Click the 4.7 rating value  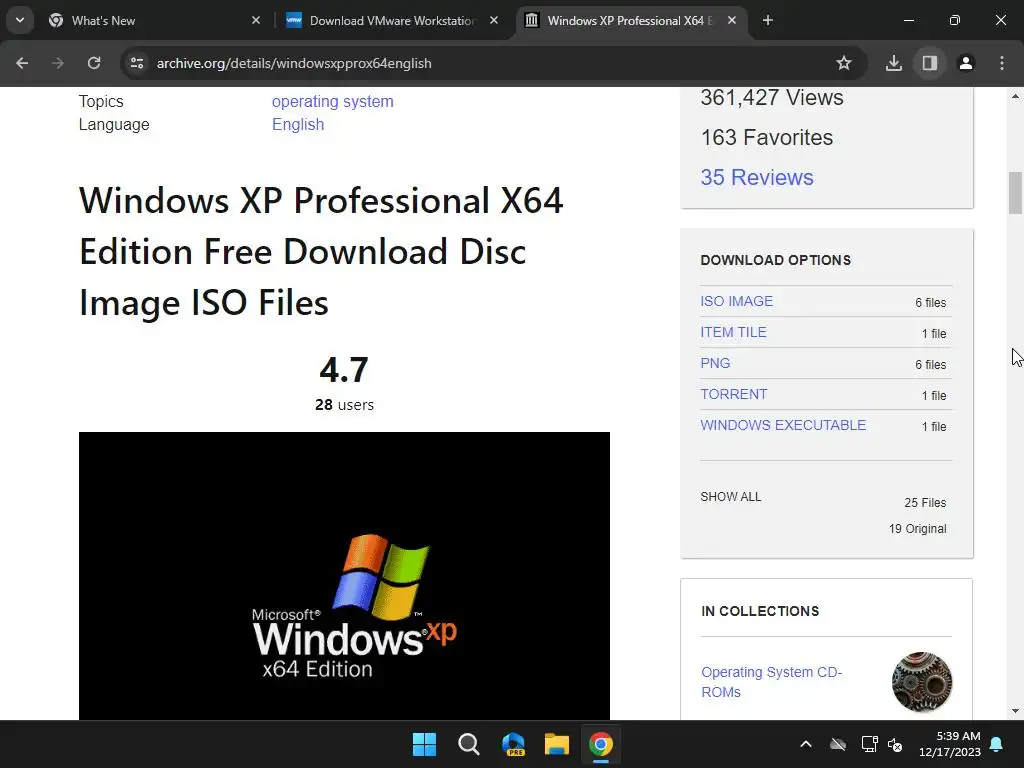[x=344, y=370]
